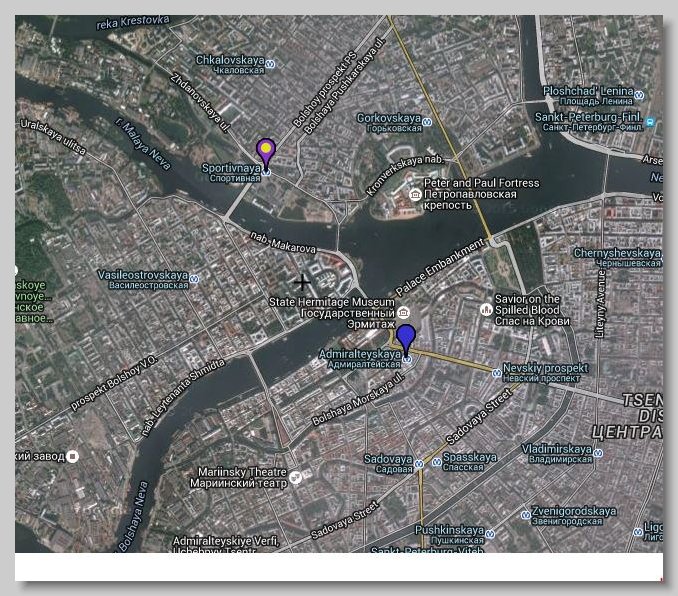Click the Nevskiy prospekt metro icon

[496, 373]
